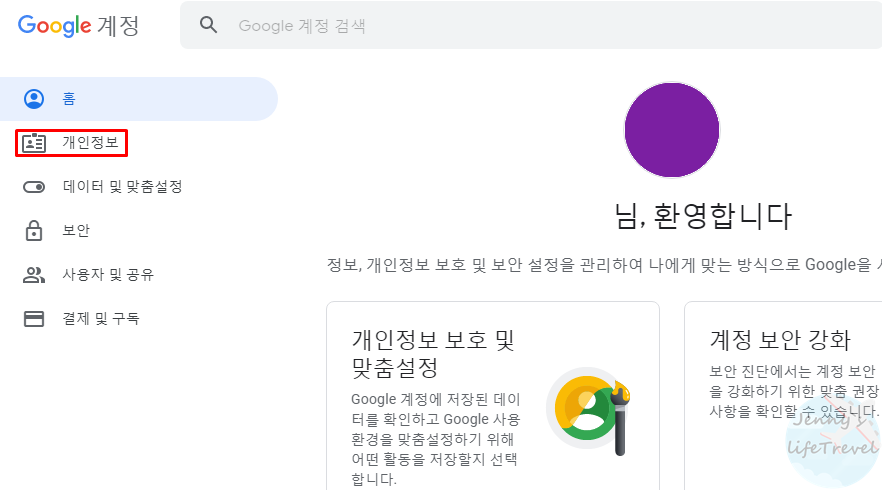The image size is (882, 490).
Task: Focus the Google 계정 검색 field
Action: 531,25
